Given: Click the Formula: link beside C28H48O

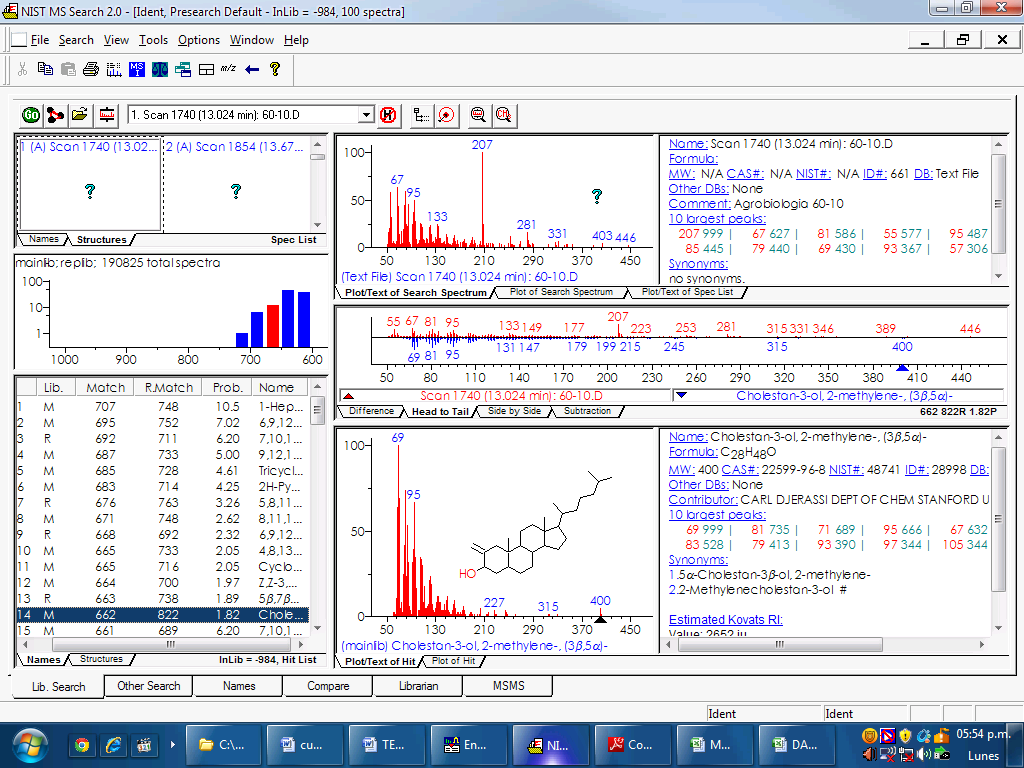Looking at the screenshot, I should pyautogui.click(x=693, y=452).
